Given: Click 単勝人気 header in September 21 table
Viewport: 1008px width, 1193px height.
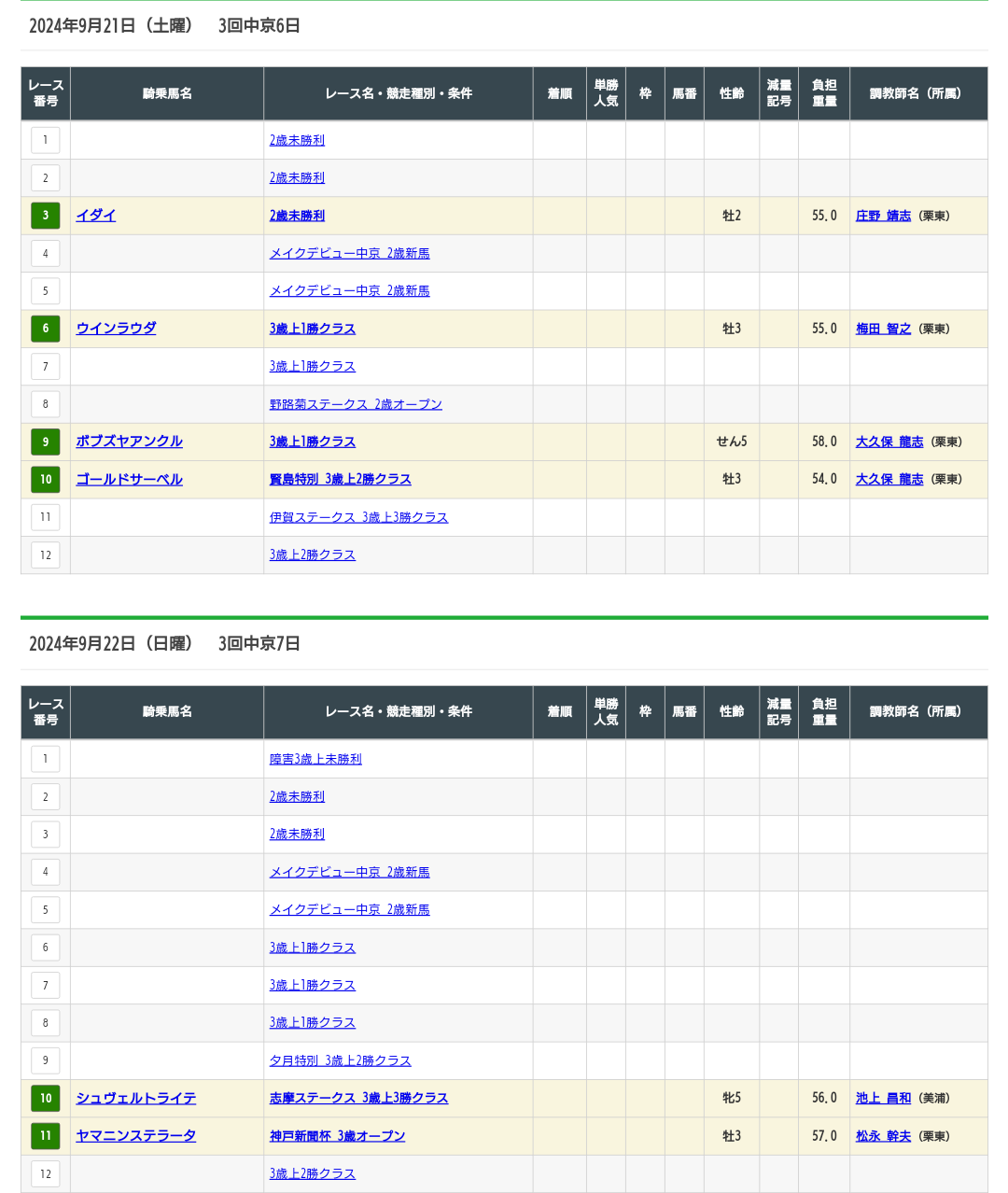Looking at the screenshot, I should [x=606, y=93].
